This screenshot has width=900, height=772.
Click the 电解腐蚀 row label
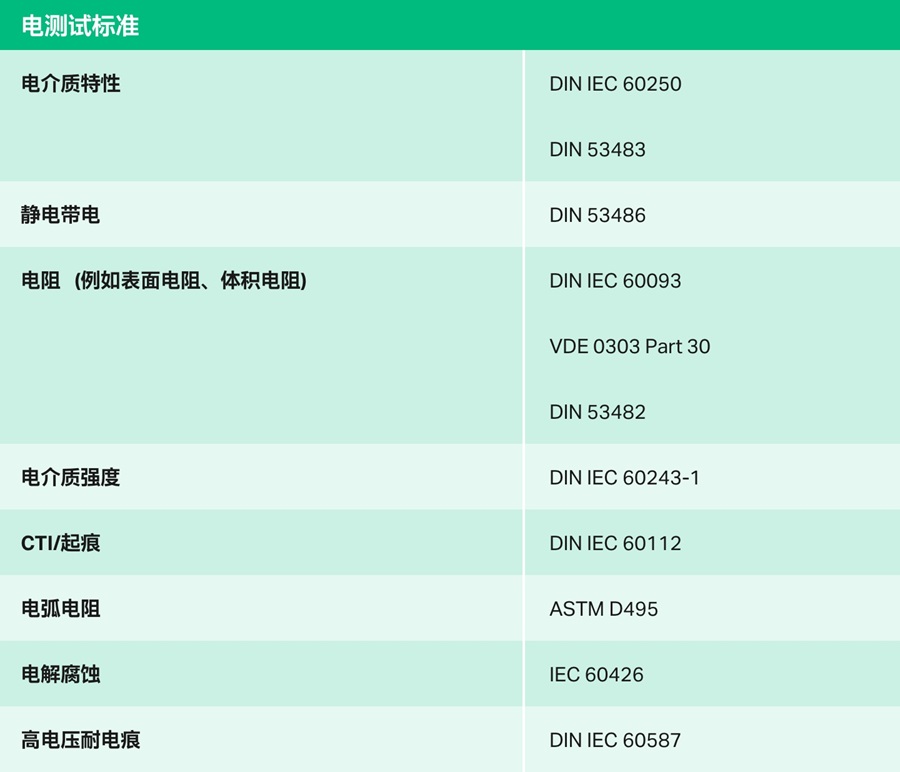61,675
